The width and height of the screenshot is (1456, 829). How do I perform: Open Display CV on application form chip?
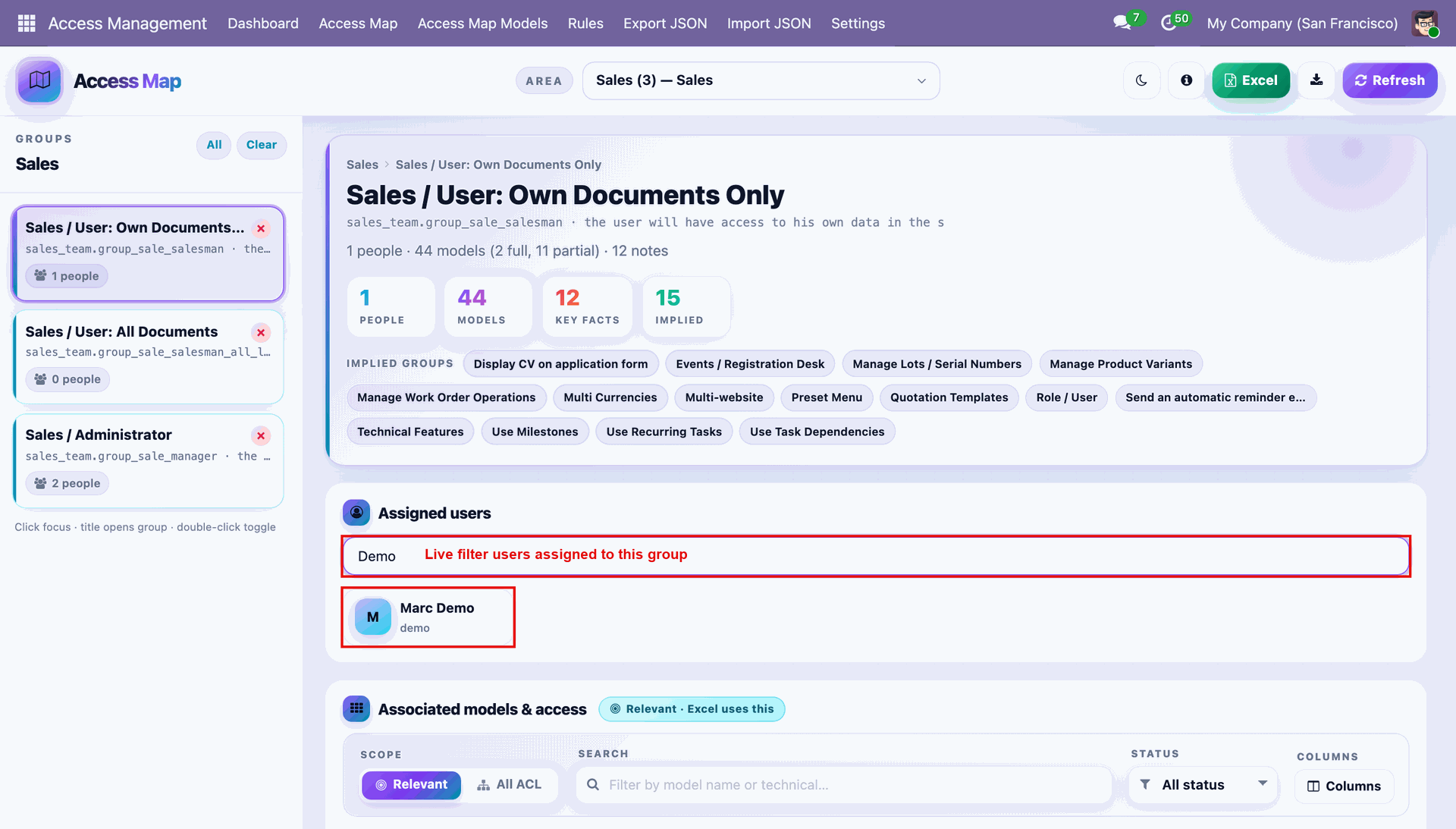[x=560, y=364]
